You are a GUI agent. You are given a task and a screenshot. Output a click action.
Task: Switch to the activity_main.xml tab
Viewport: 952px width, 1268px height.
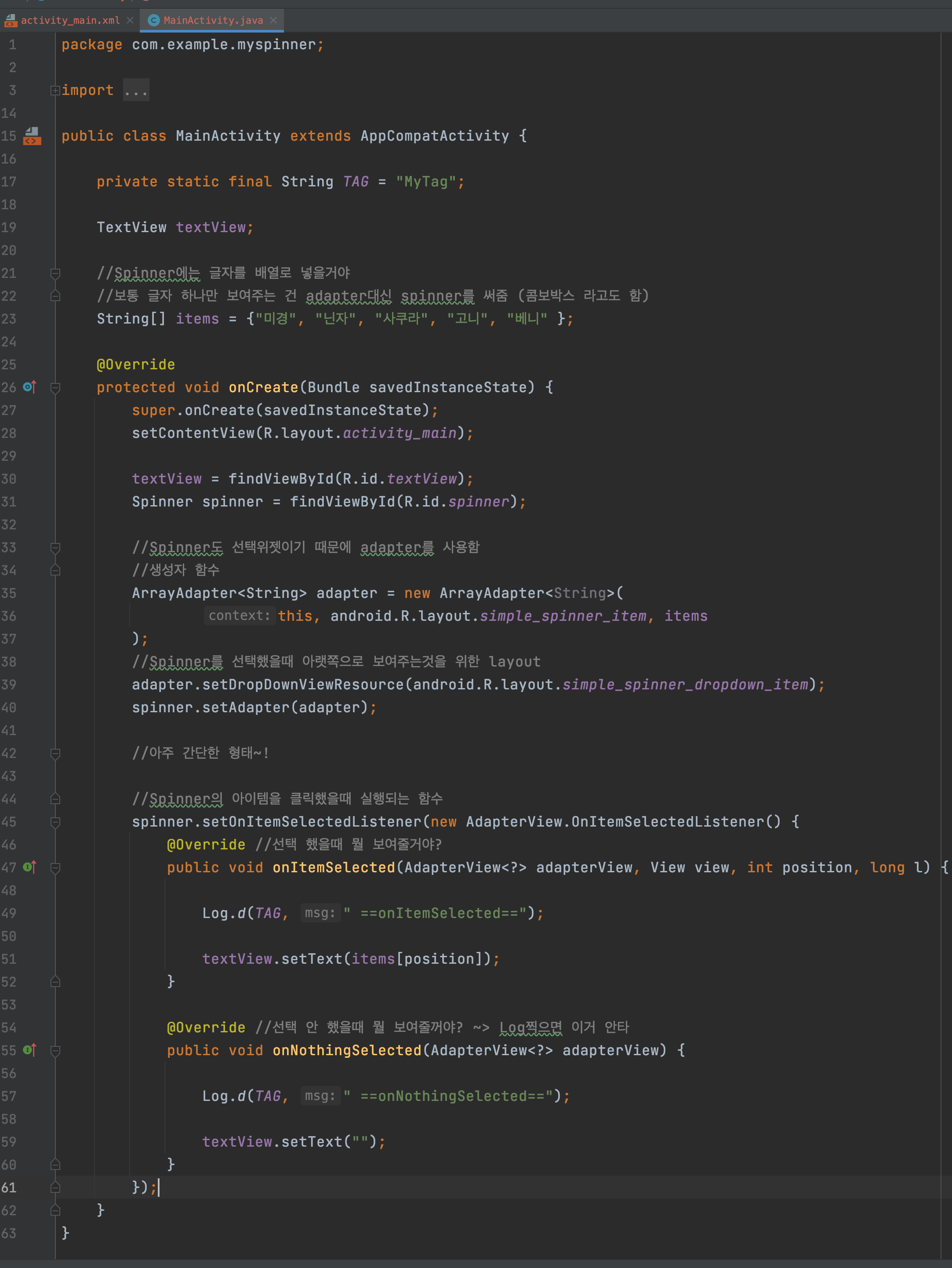pos(70,21)
